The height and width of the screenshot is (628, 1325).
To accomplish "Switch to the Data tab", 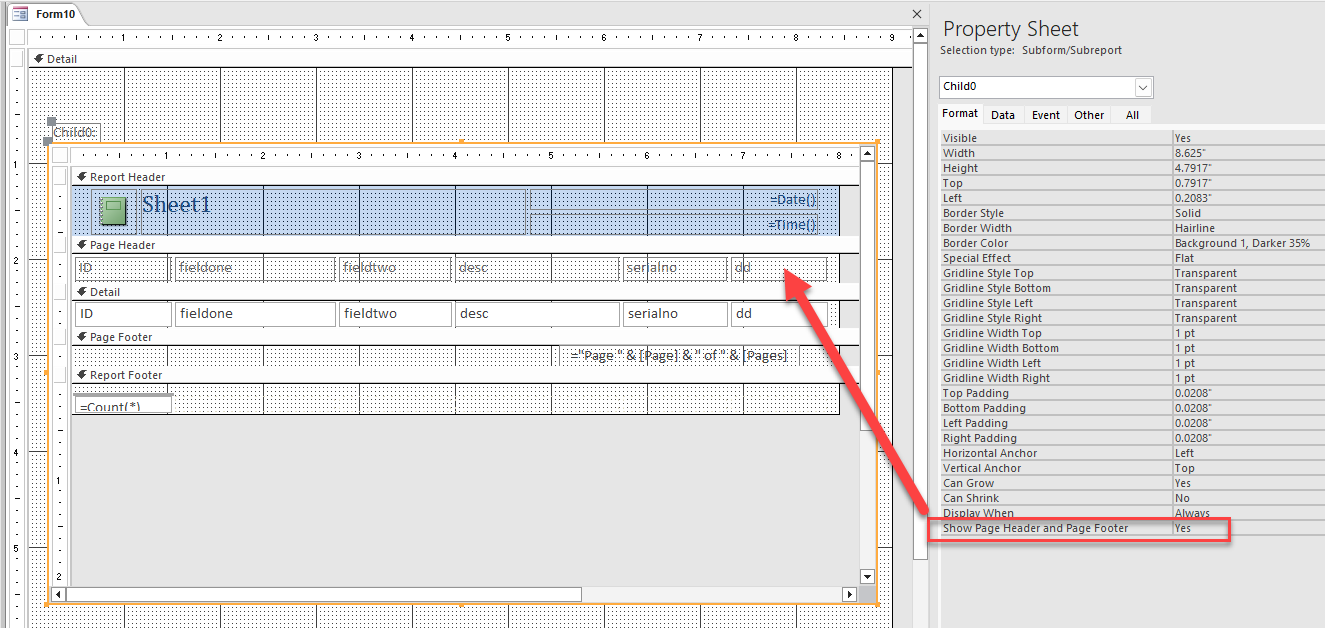I will point(1003,115).
